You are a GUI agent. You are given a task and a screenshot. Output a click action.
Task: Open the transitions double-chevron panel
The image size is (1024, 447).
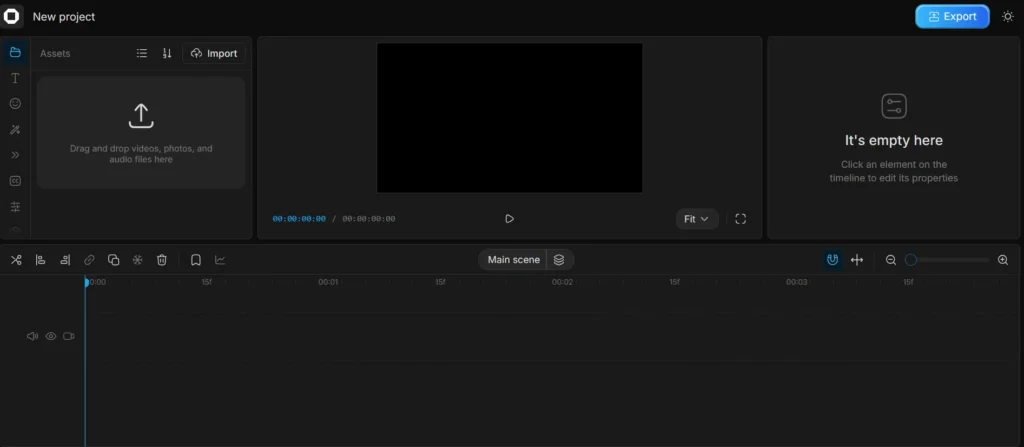[15, 155]
